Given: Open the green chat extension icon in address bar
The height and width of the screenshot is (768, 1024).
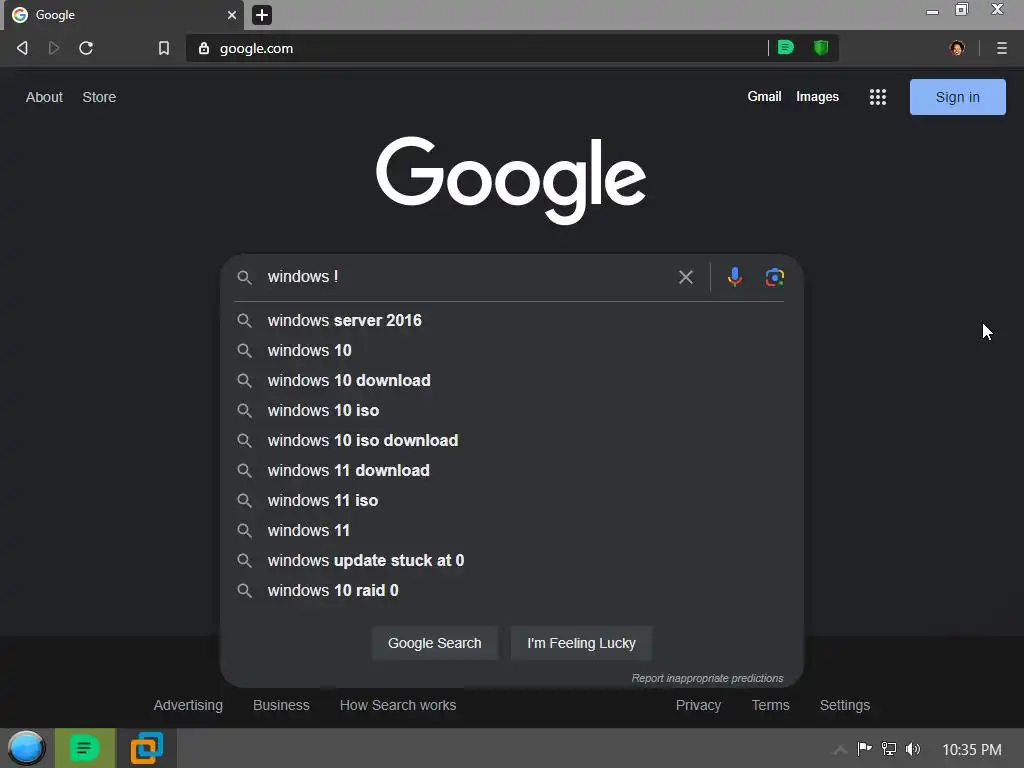Looking at the screenshot, I should click(x=786, y=48).
